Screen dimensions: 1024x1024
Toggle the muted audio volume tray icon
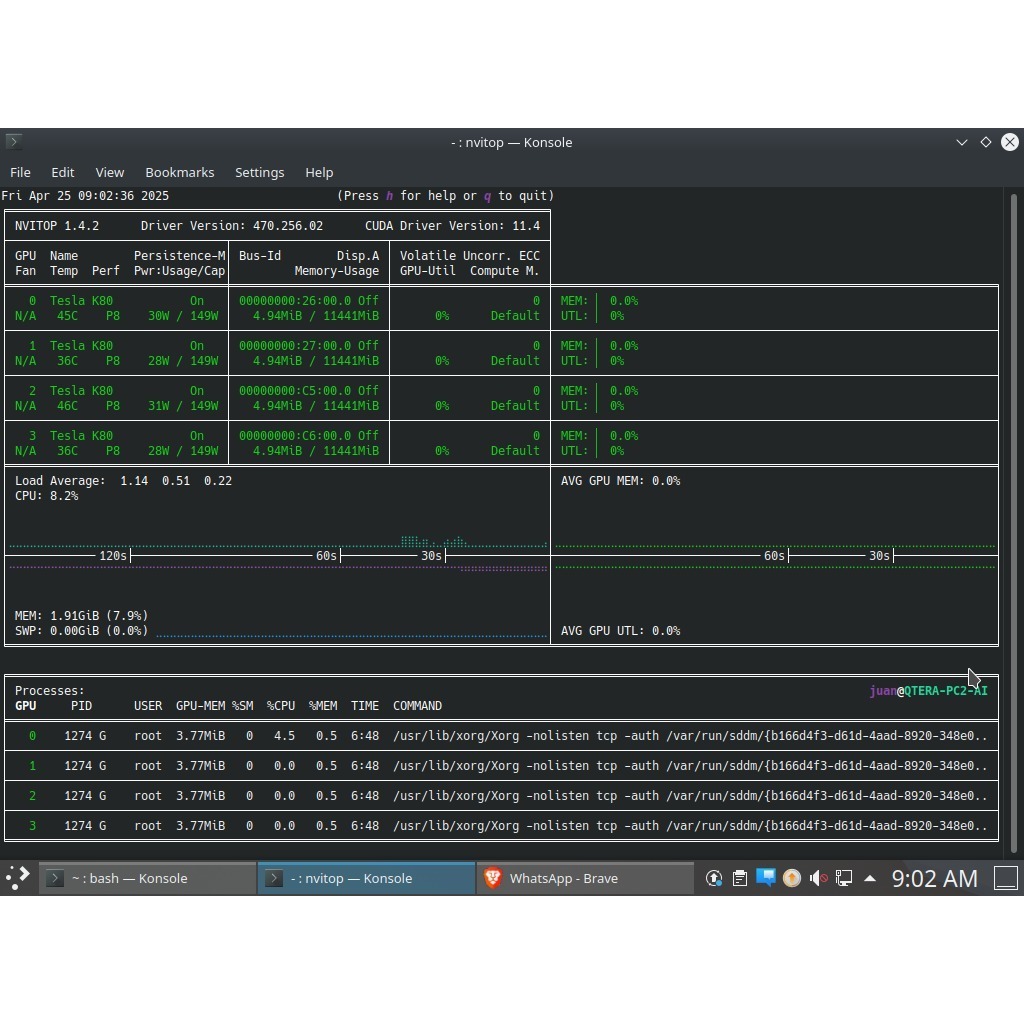pos(818,878)
